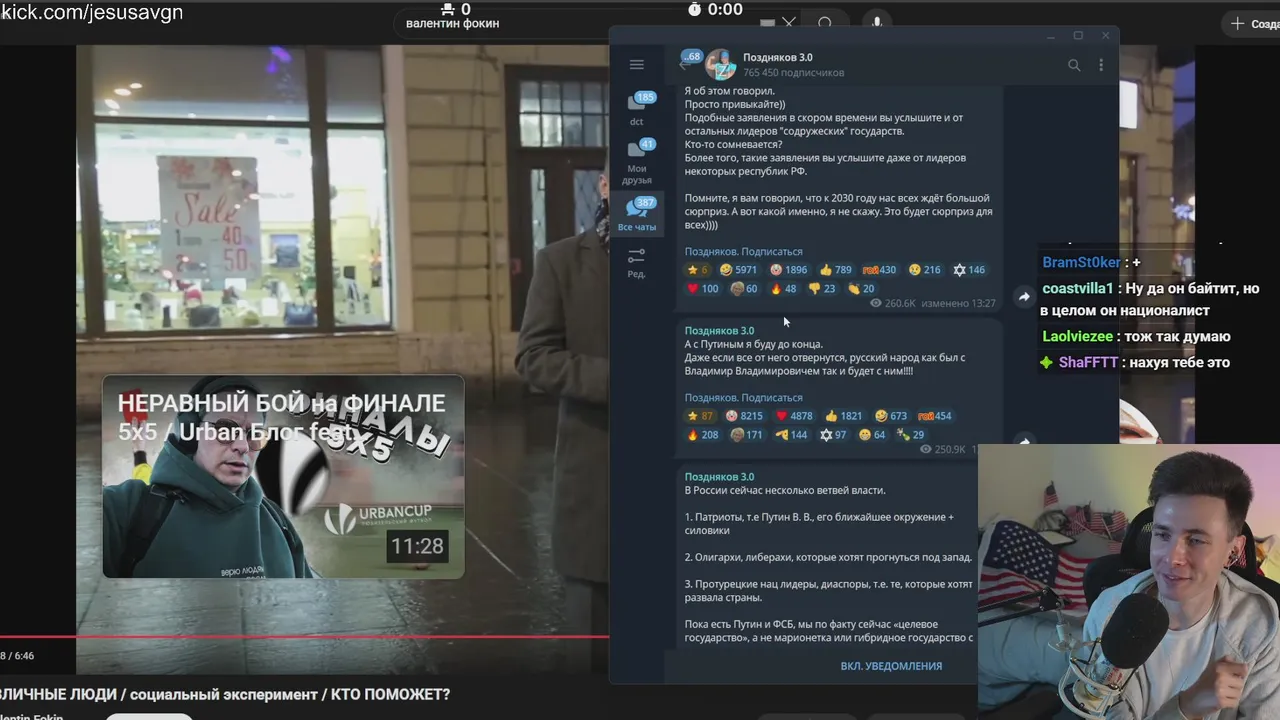
Task: Open suggested video НЕРАВНЫЙ БОЙ на ФИНАЛЕ card
Action: (283, 477)
